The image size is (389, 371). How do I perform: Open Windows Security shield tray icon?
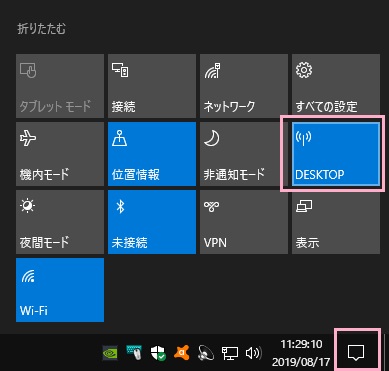point(158,353)
